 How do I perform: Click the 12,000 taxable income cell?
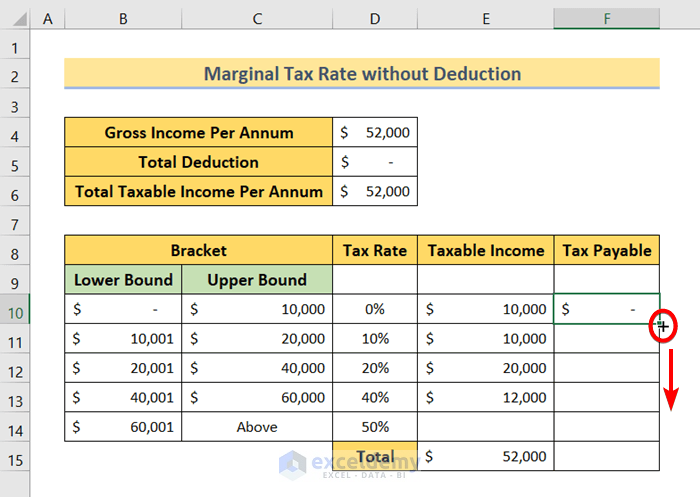(486, 398)
